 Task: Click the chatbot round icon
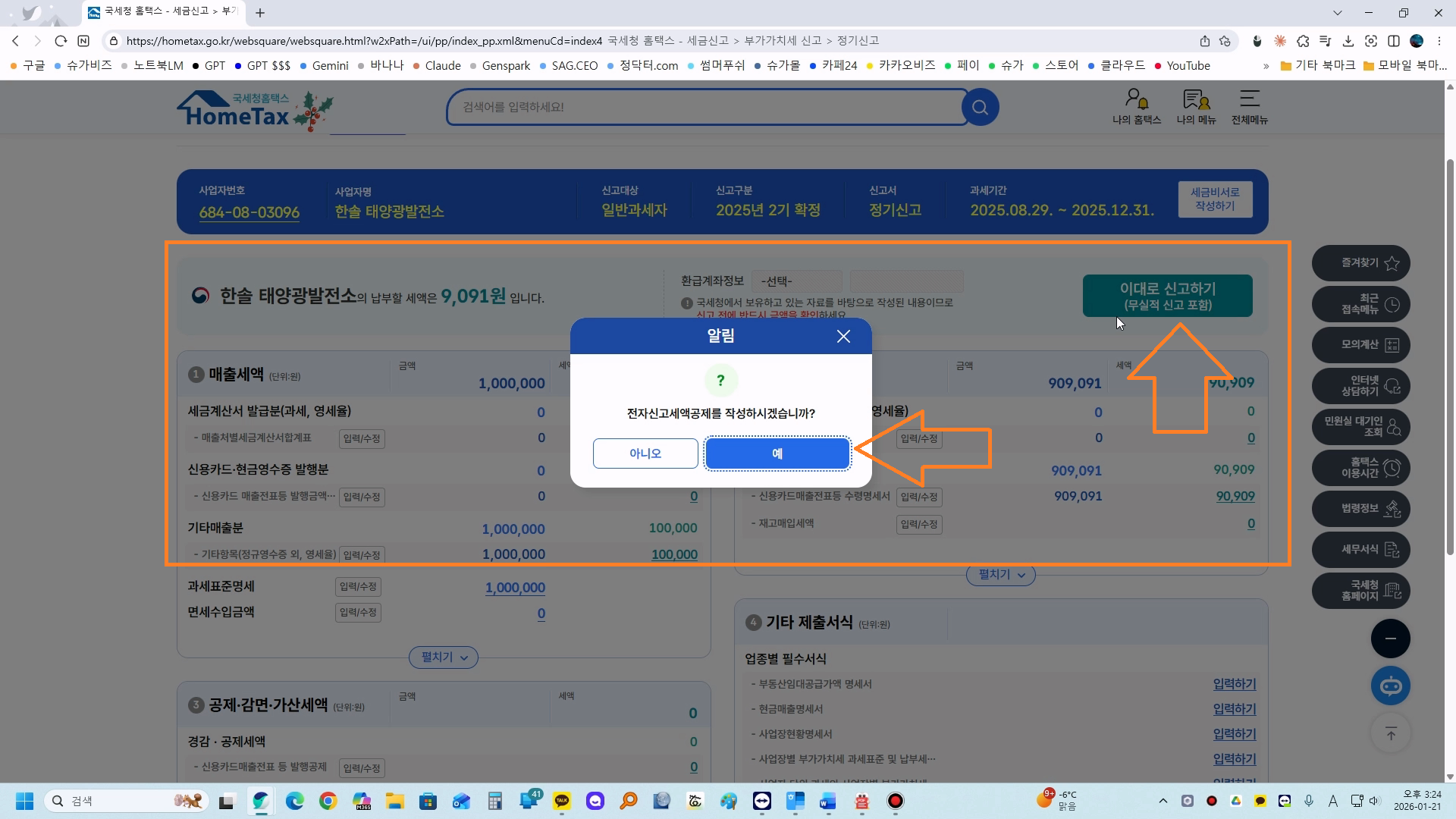(x=1390, y=686)
